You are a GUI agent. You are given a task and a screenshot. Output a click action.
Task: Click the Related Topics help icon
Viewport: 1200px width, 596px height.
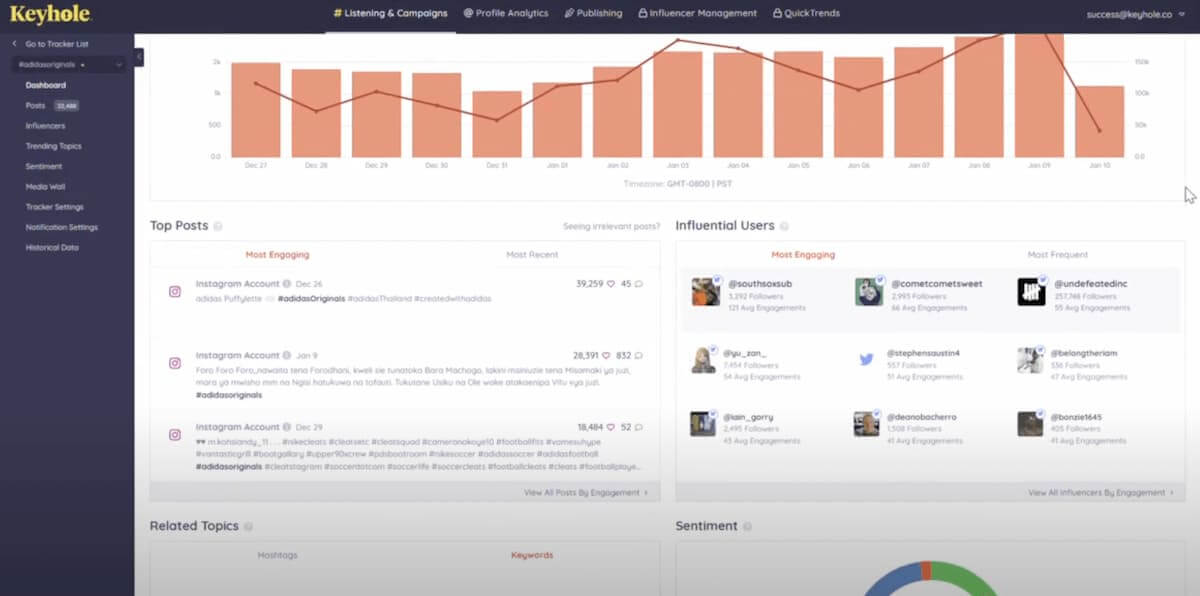(x=247, y=525)
